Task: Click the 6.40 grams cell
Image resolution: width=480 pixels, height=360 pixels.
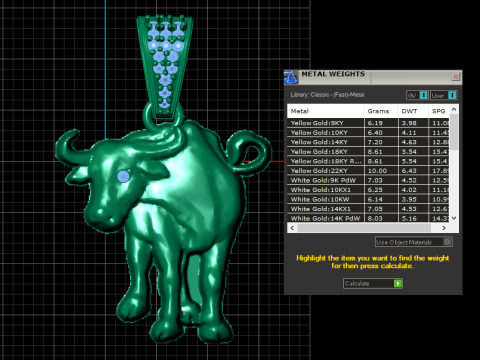Action: coord(381,133)
